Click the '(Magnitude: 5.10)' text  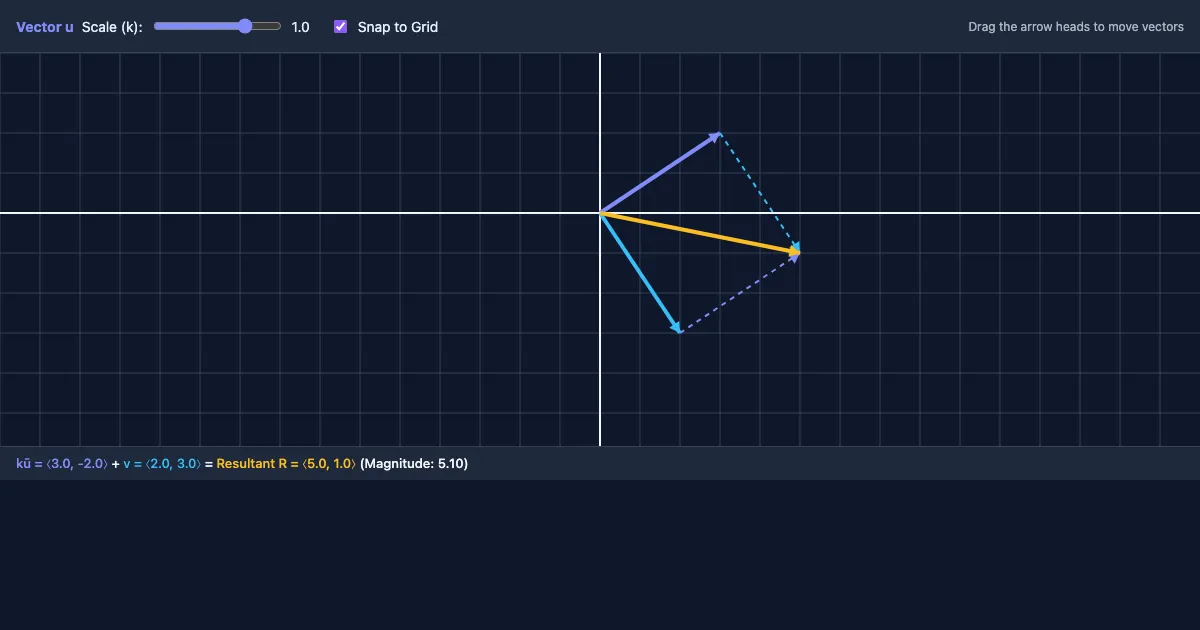(414, 464)
